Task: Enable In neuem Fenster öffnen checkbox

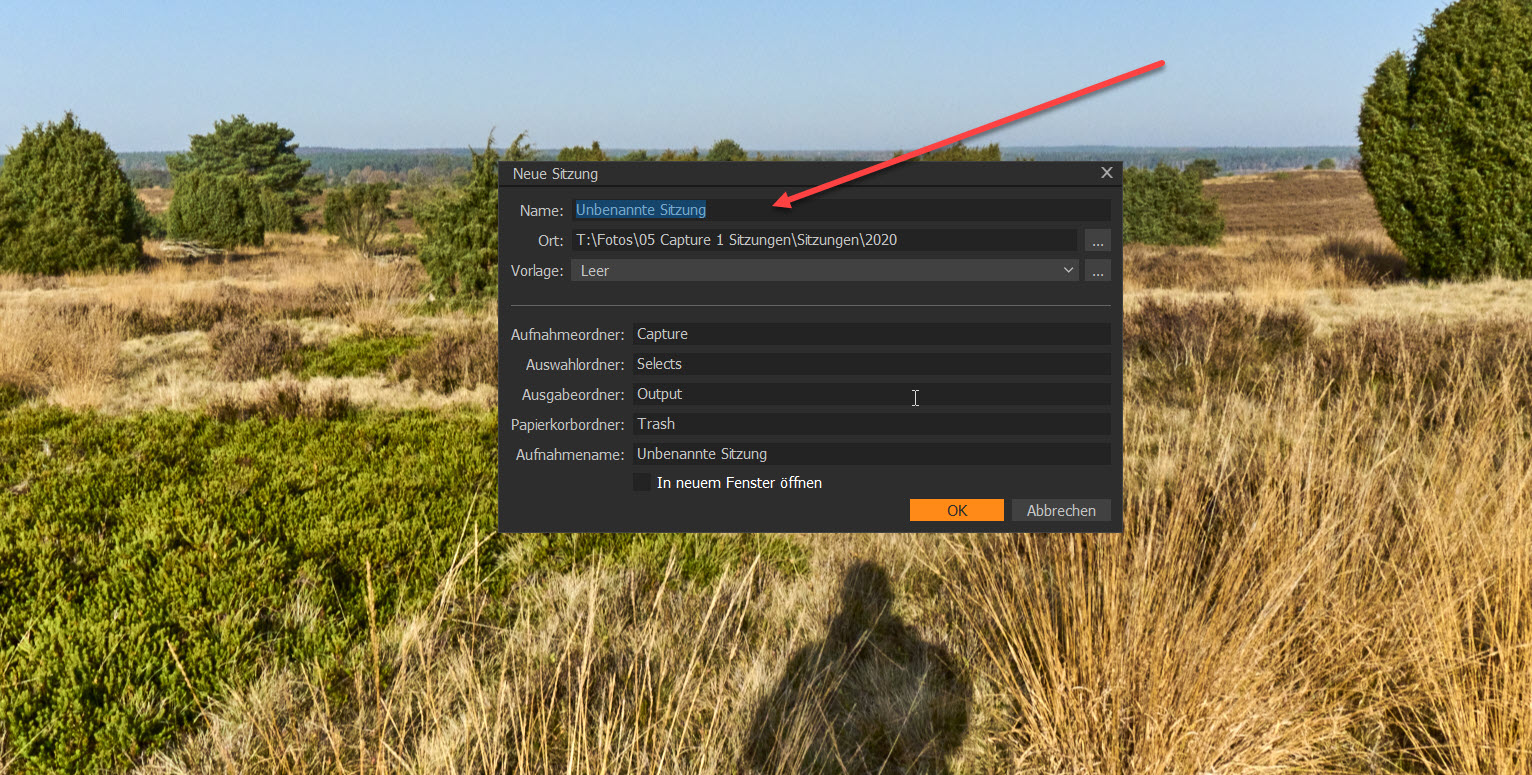Action: [642, 482]
